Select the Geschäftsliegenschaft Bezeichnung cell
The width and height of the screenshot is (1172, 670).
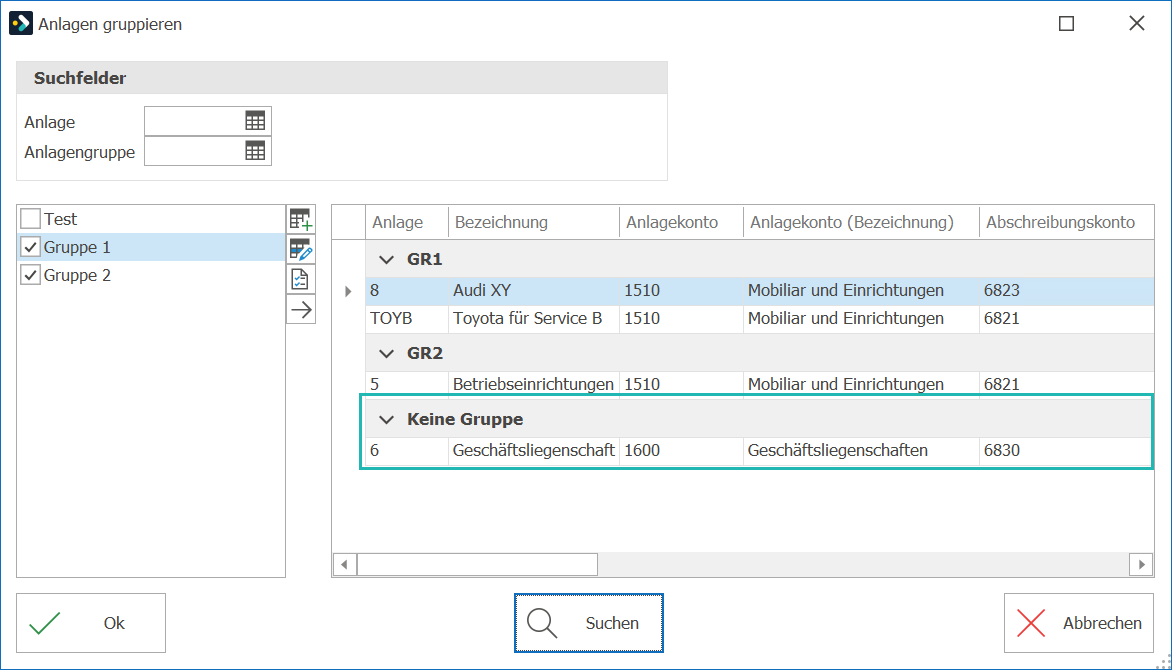point(534,450)
